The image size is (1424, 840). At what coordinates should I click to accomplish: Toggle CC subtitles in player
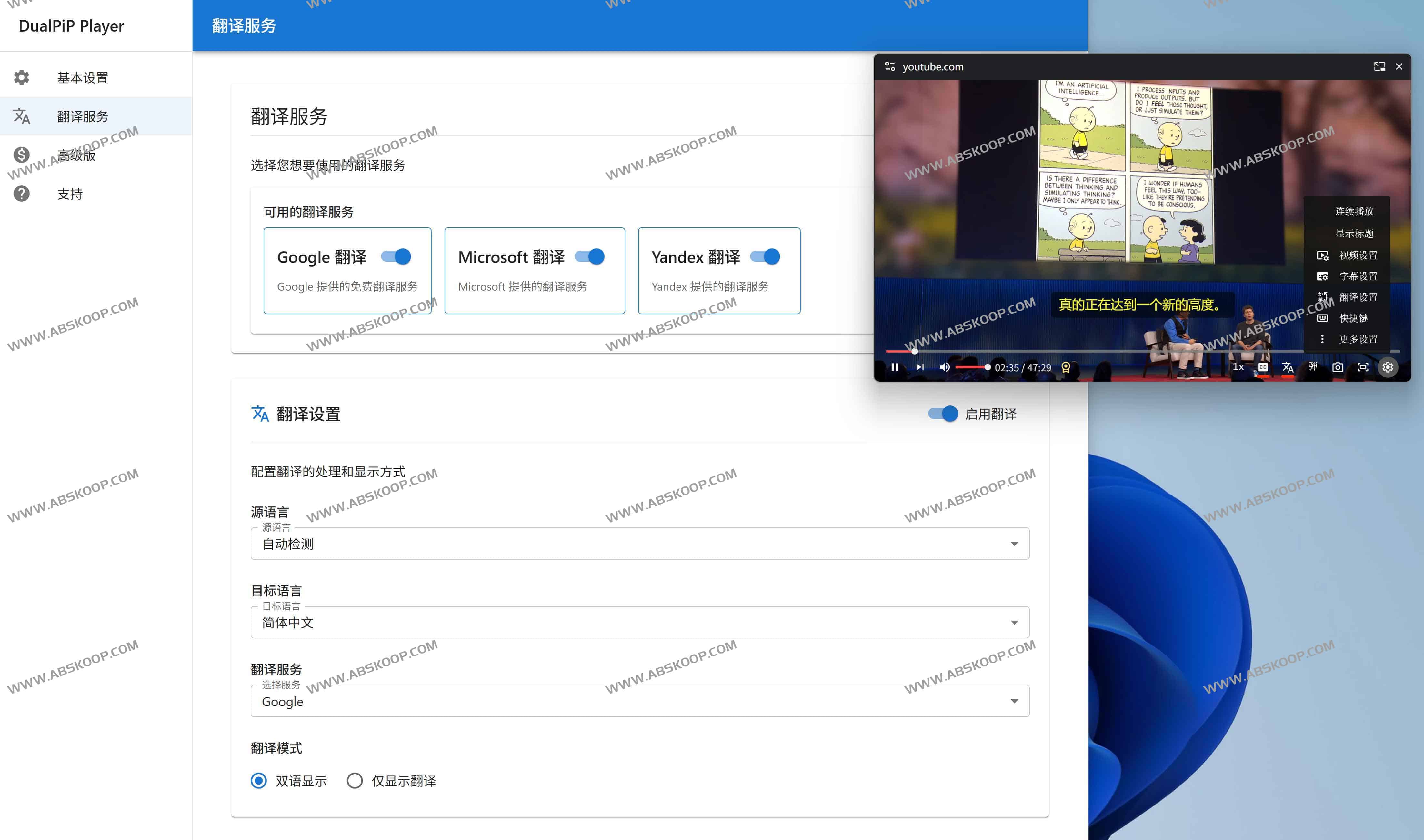tap(1263, 367)
